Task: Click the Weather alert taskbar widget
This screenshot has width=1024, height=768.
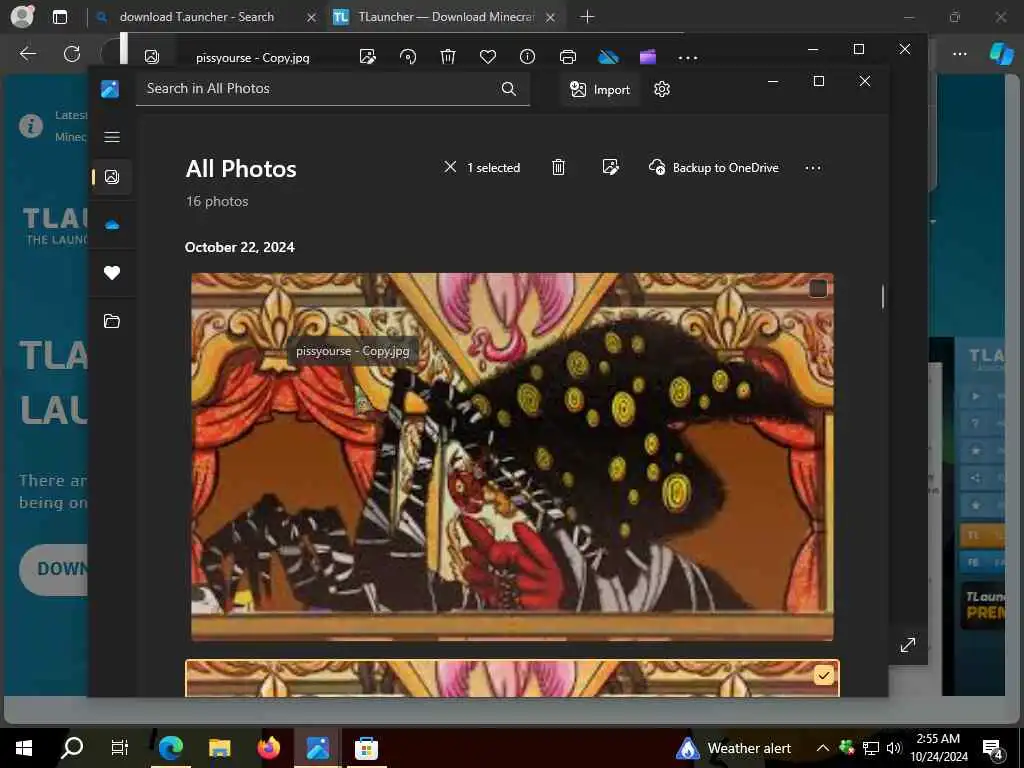Action: [733, 748]
